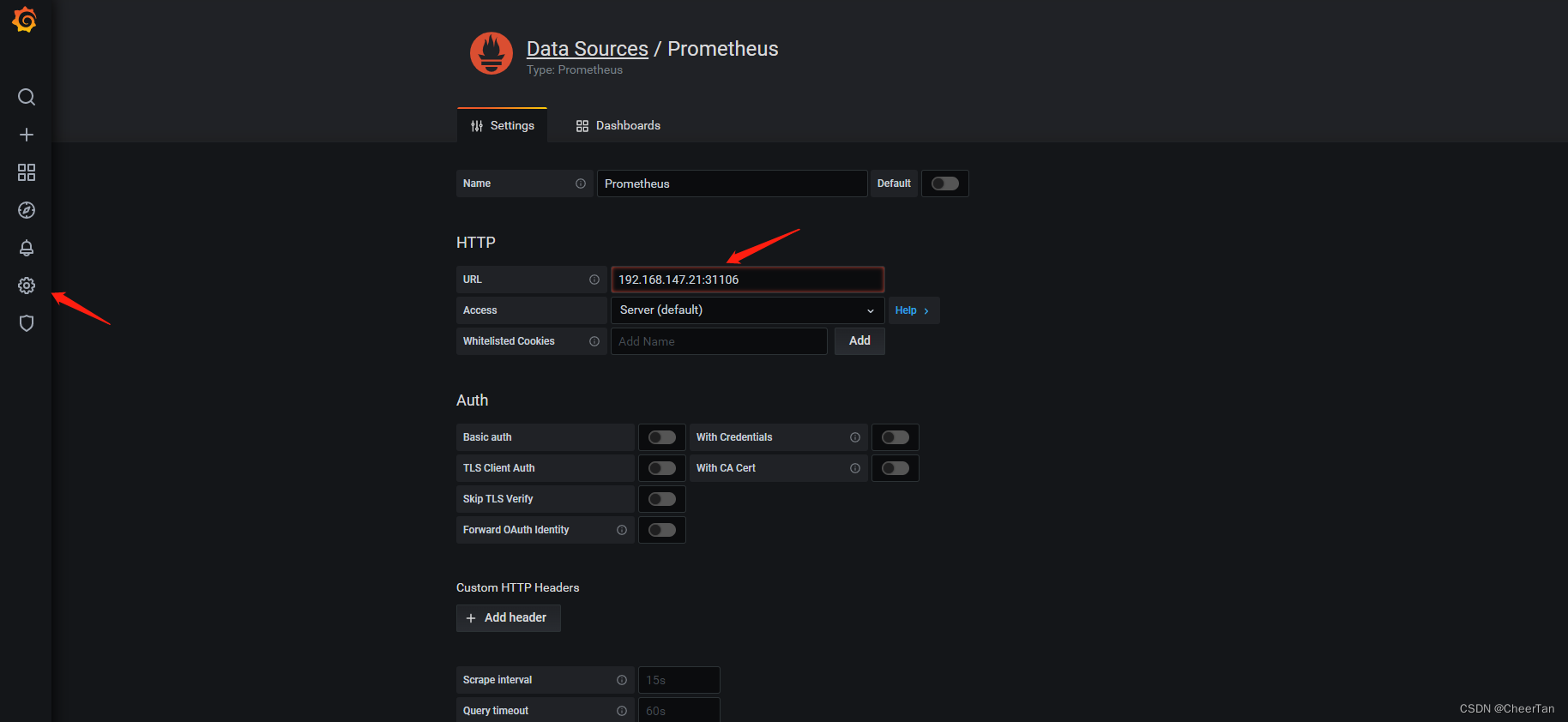This screenshot has width=1568, height=722.
Task: Expand the Help section next to Access
Action: (914, 310)
